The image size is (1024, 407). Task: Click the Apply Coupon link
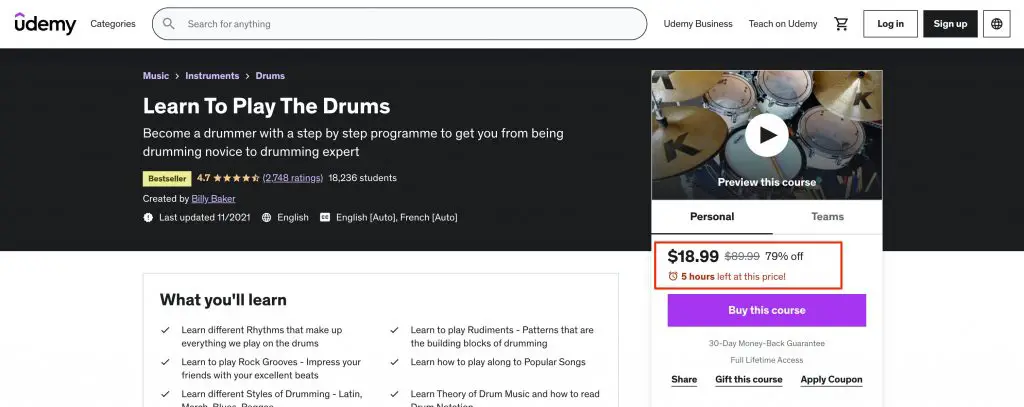831,380
